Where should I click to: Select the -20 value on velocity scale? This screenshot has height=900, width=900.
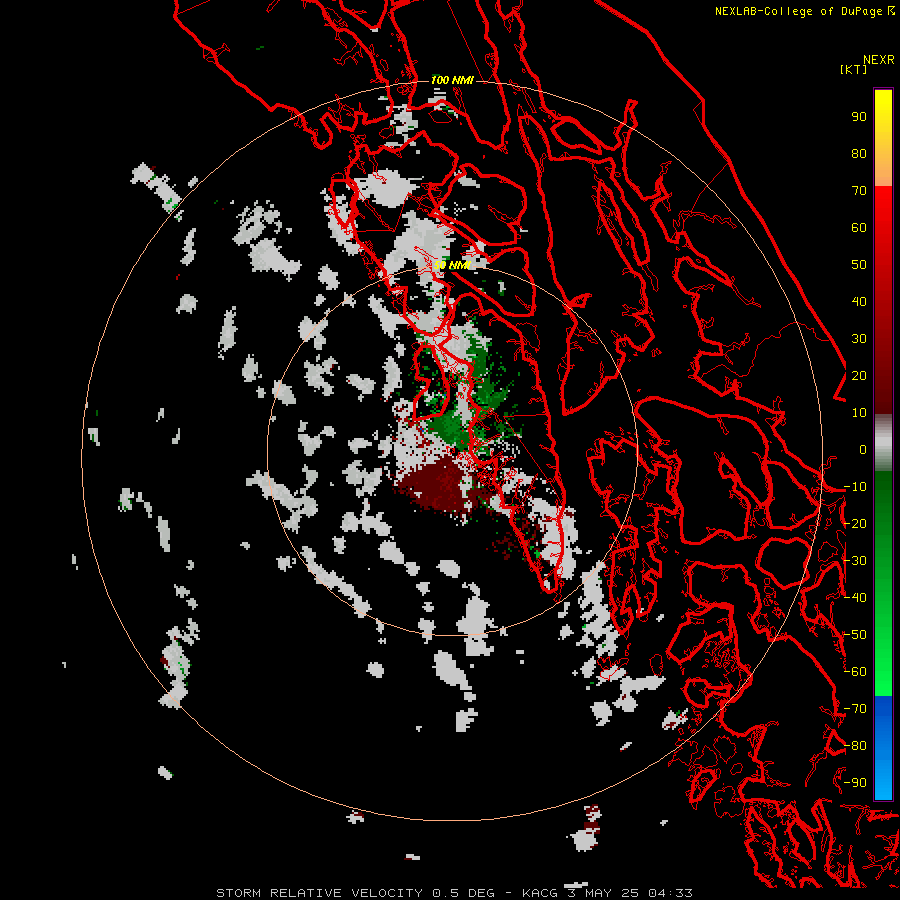click(x=855, y=523)
